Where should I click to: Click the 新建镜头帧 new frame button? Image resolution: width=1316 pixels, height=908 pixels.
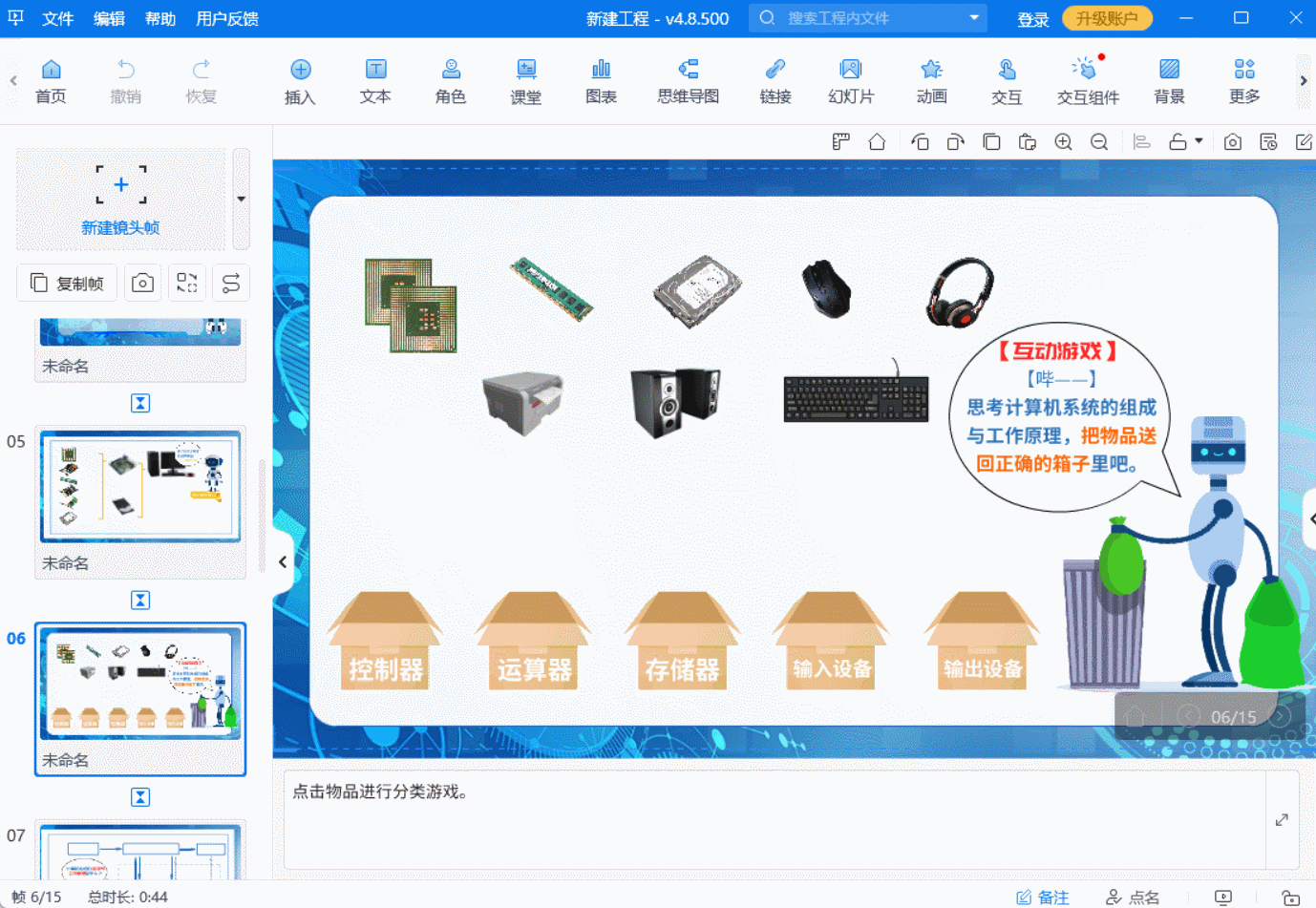pos(120,199)
